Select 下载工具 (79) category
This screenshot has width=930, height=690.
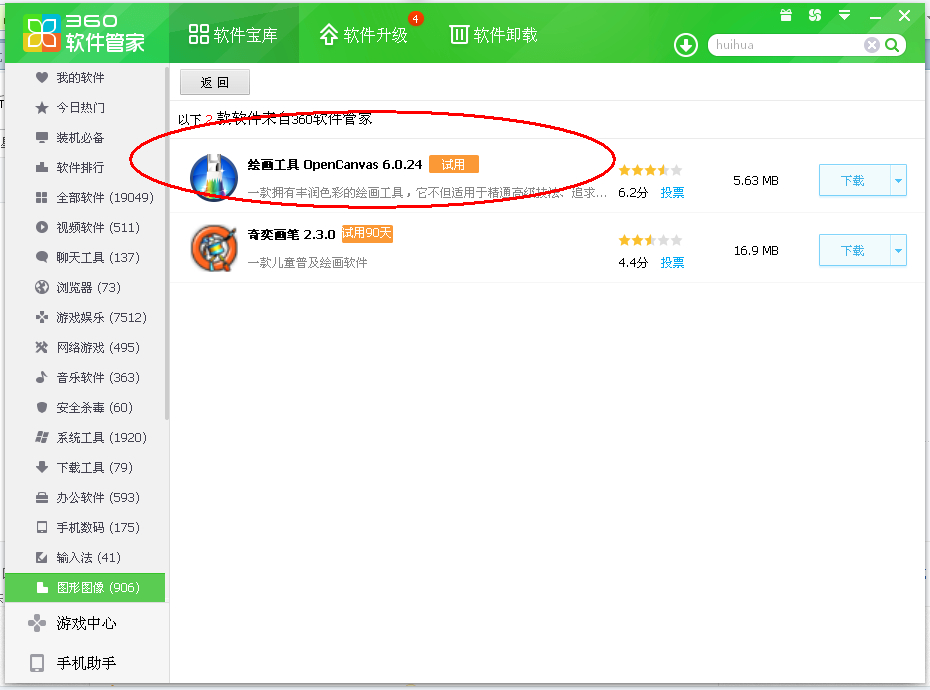click(x=94, y=468)
